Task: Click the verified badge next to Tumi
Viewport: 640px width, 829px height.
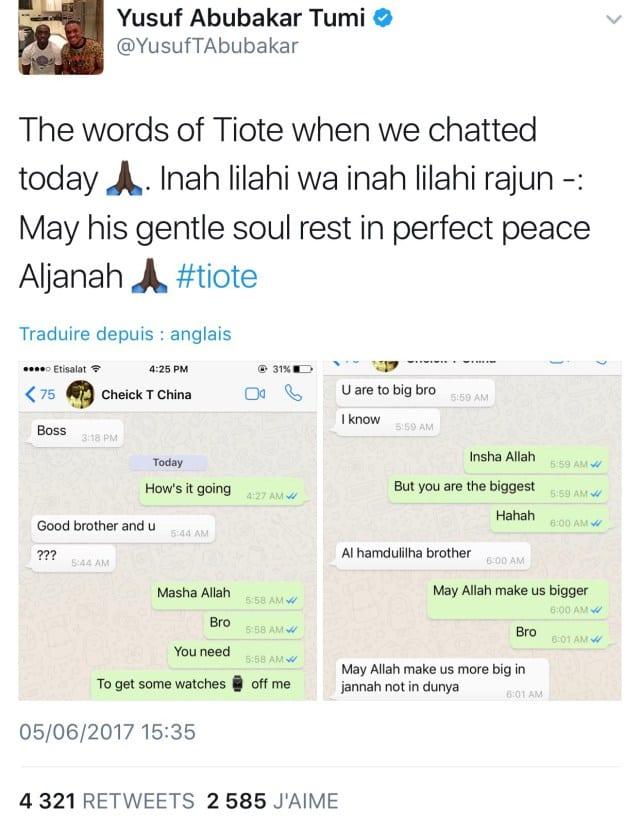Action: (x=383, y=19)
